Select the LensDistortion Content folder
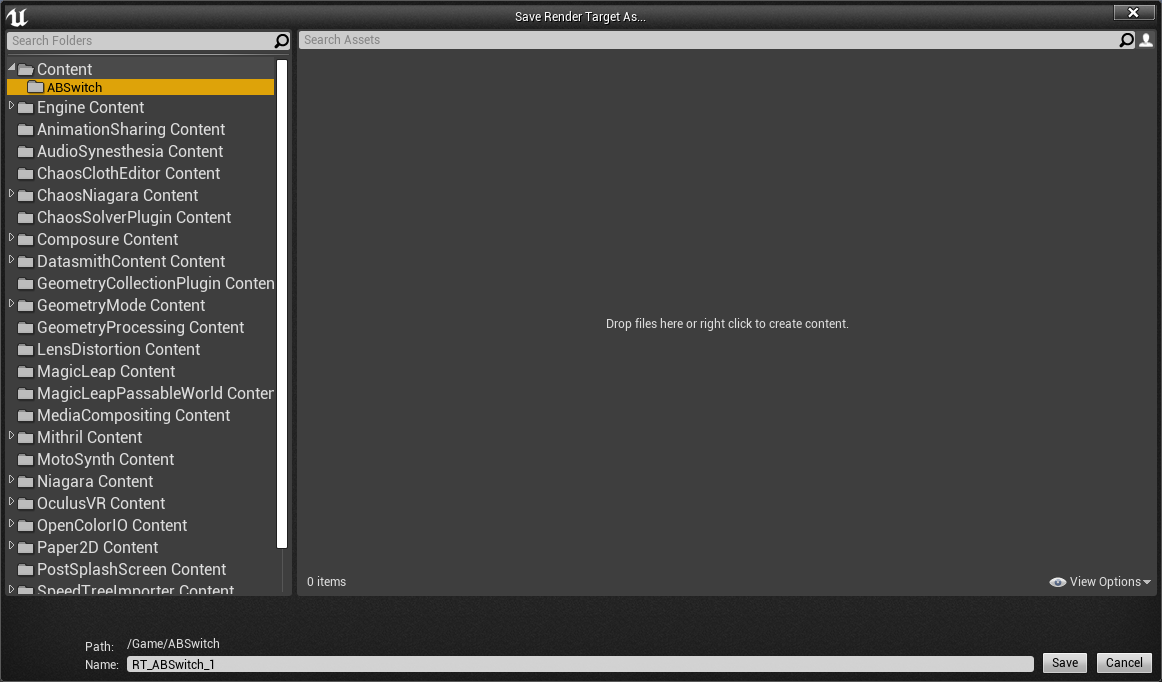The height and width of the screenshot is (682, 1162). 118,349
